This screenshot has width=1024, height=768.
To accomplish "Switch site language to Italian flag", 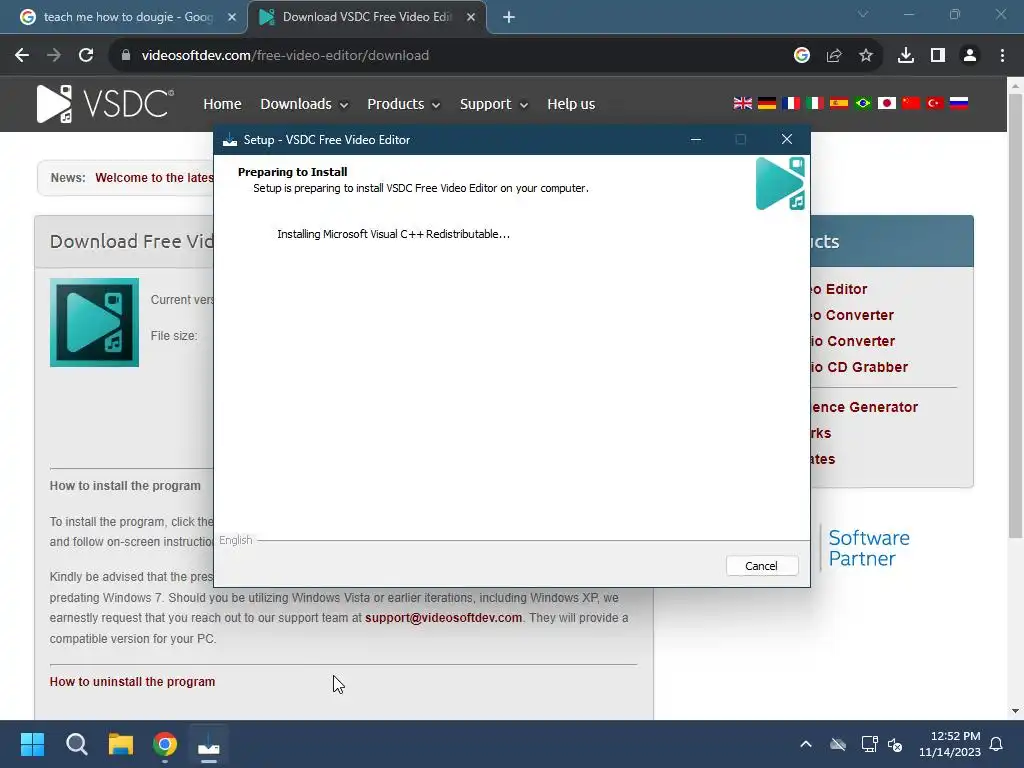I will tap(814, 103).
